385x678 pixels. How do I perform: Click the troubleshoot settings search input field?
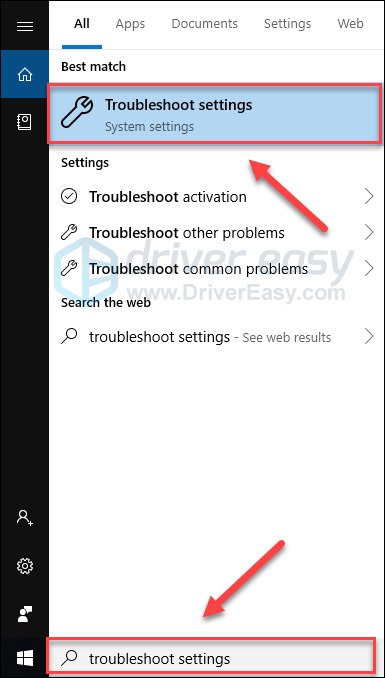click(210, 659)
